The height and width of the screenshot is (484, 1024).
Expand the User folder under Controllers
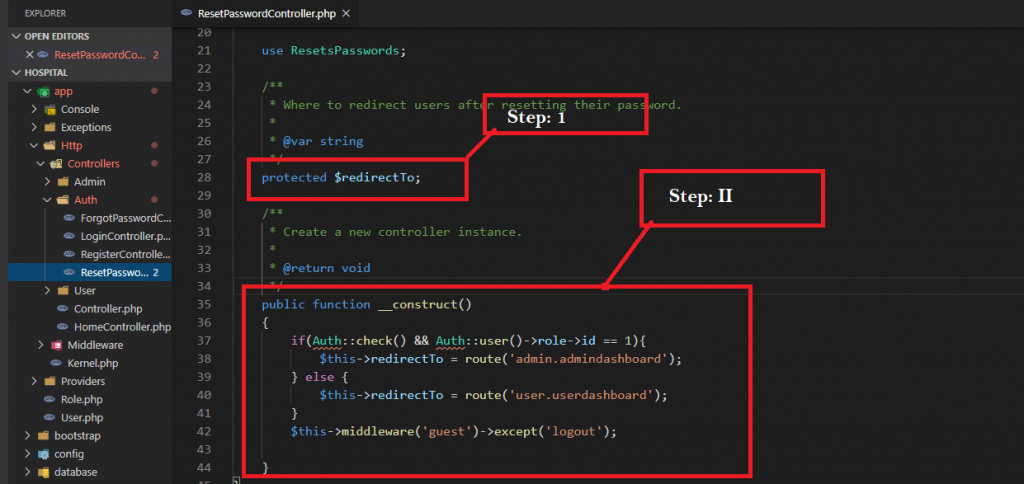(x=47, y=290)
